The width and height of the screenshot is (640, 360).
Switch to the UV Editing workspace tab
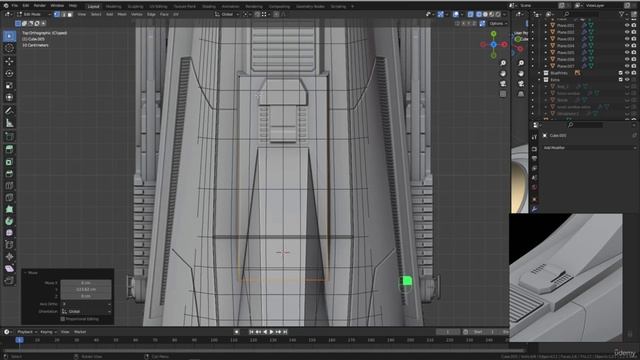coord(158,6)
